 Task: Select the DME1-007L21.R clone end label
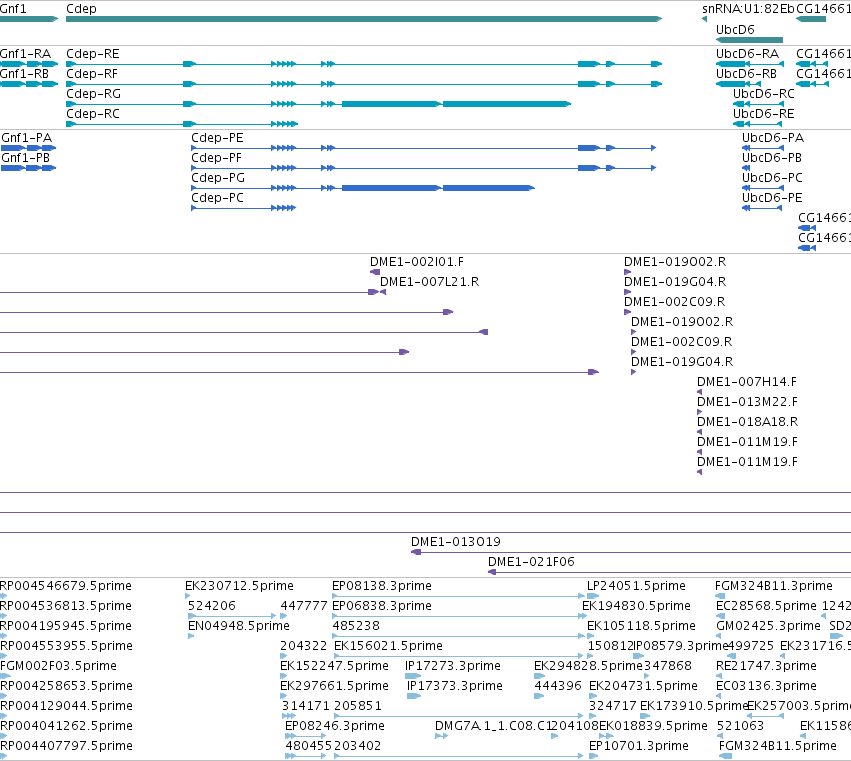tap(429, 282)
